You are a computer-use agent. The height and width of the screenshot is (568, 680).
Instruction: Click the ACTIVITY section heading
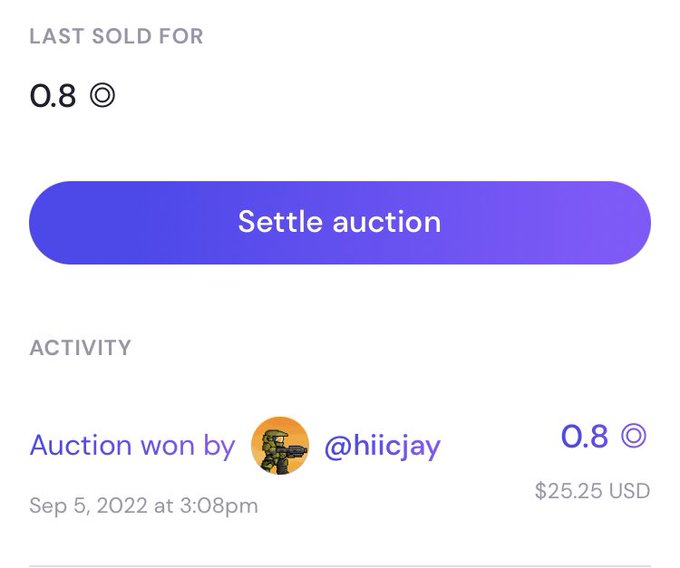(x=80, y=348)
